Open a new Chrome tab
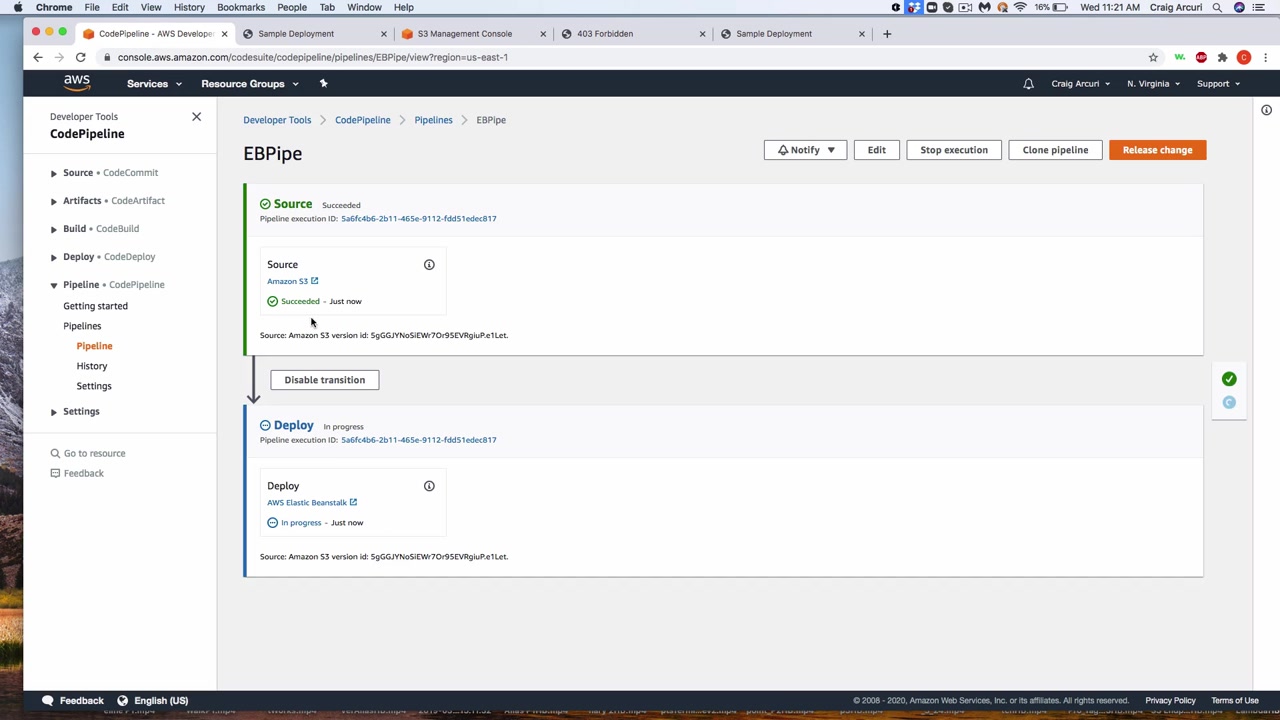This screenshot has width=1280, height=720. click(x=887, y=34)
